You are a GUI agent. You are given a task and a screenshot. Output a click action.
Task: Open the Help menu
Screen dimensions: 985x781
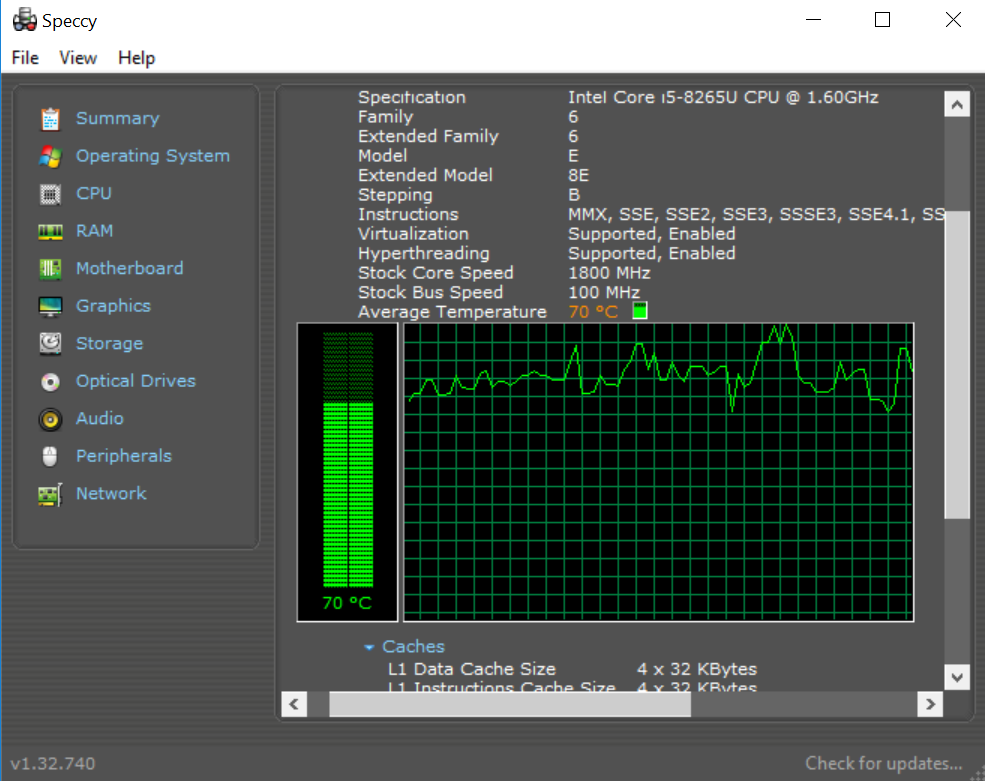136,58
